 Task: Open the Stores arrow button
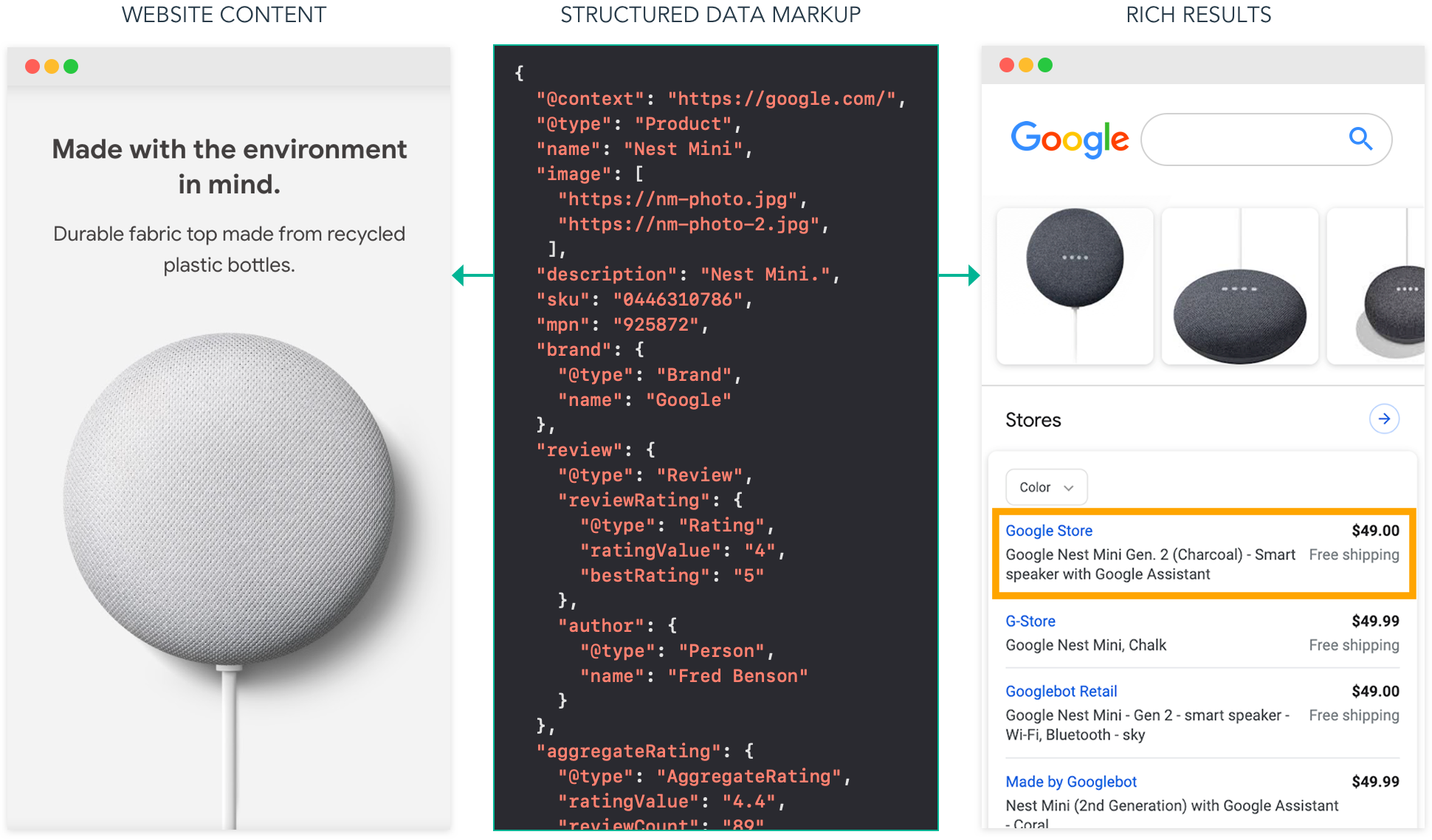1384,419
